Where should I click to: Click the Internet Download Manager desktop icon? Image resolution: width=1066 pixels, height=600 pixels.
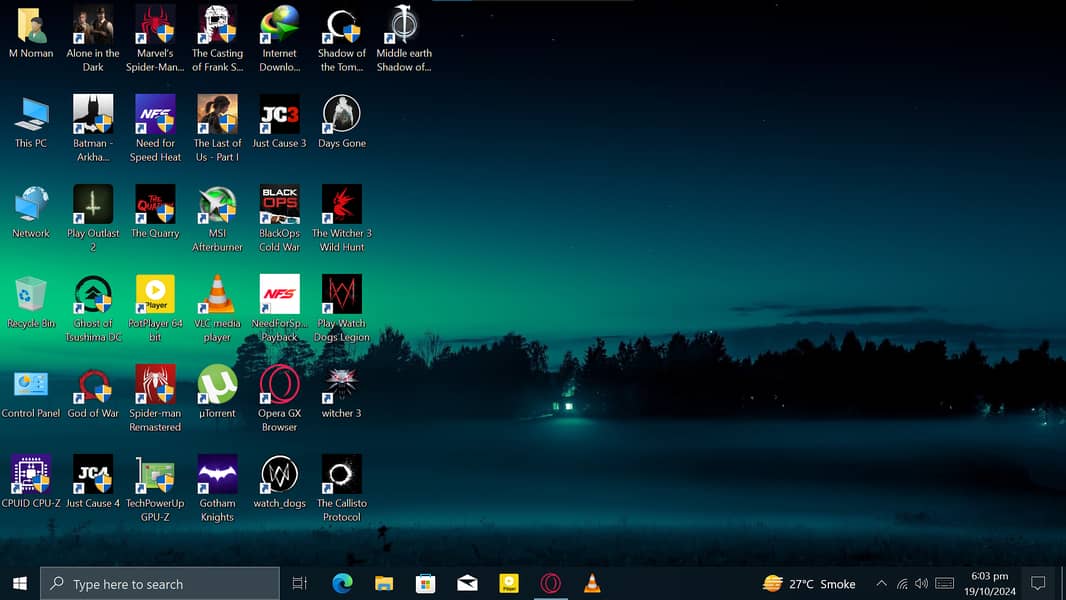coord(279,26)
